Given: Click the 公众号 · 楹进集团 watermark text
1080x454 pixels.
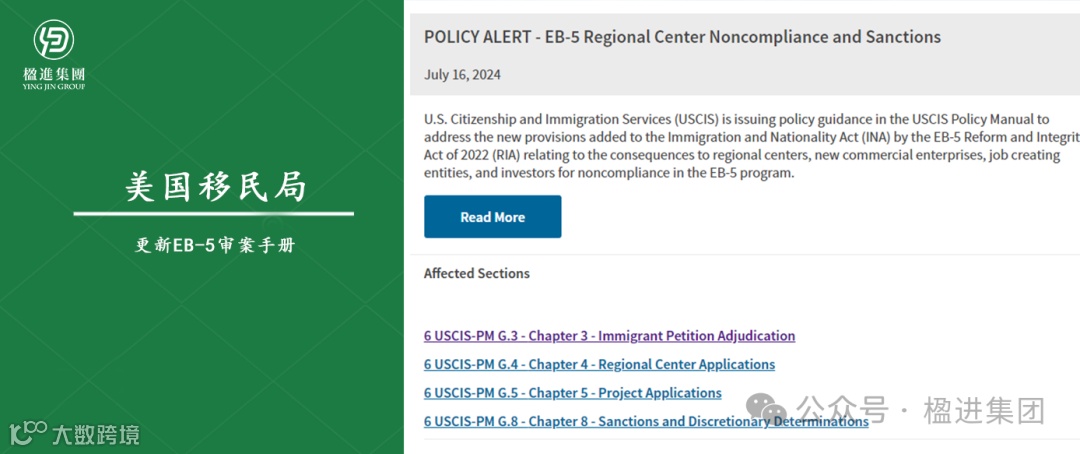Looking at the screenshot, I should tap(920, 410).
